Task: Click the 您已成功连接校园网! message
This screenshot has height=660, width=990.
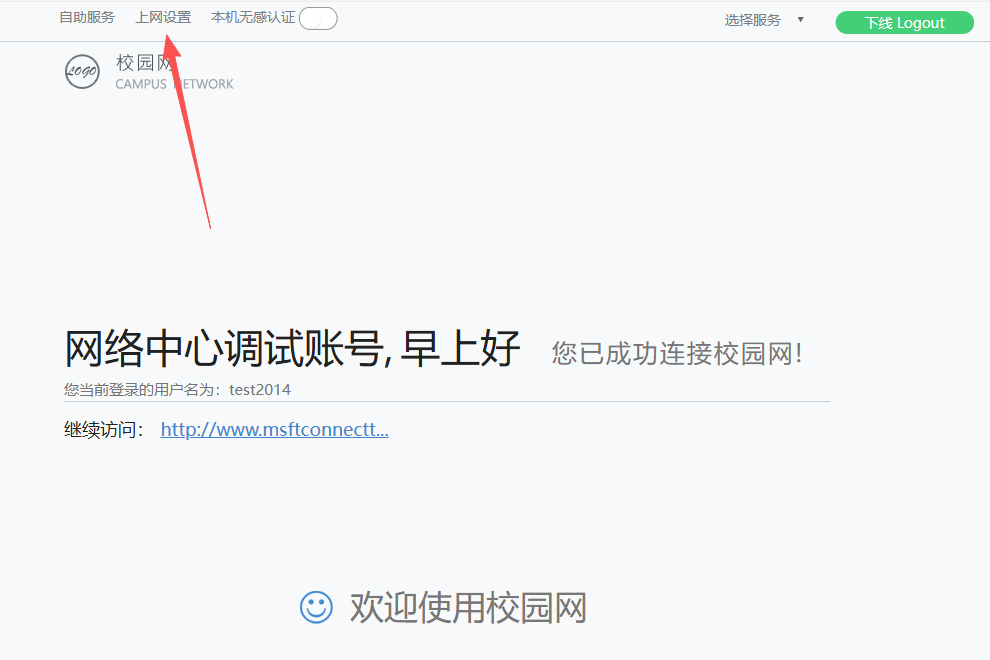Action: (677, 353)
